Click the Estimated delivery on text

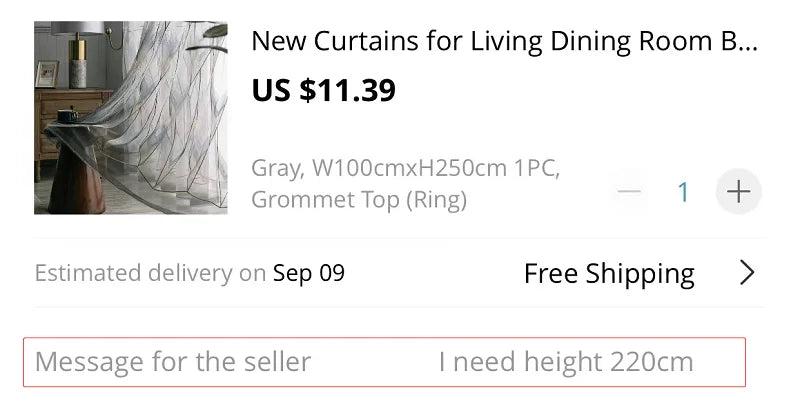pyautogui.click(x=150, y=273)
